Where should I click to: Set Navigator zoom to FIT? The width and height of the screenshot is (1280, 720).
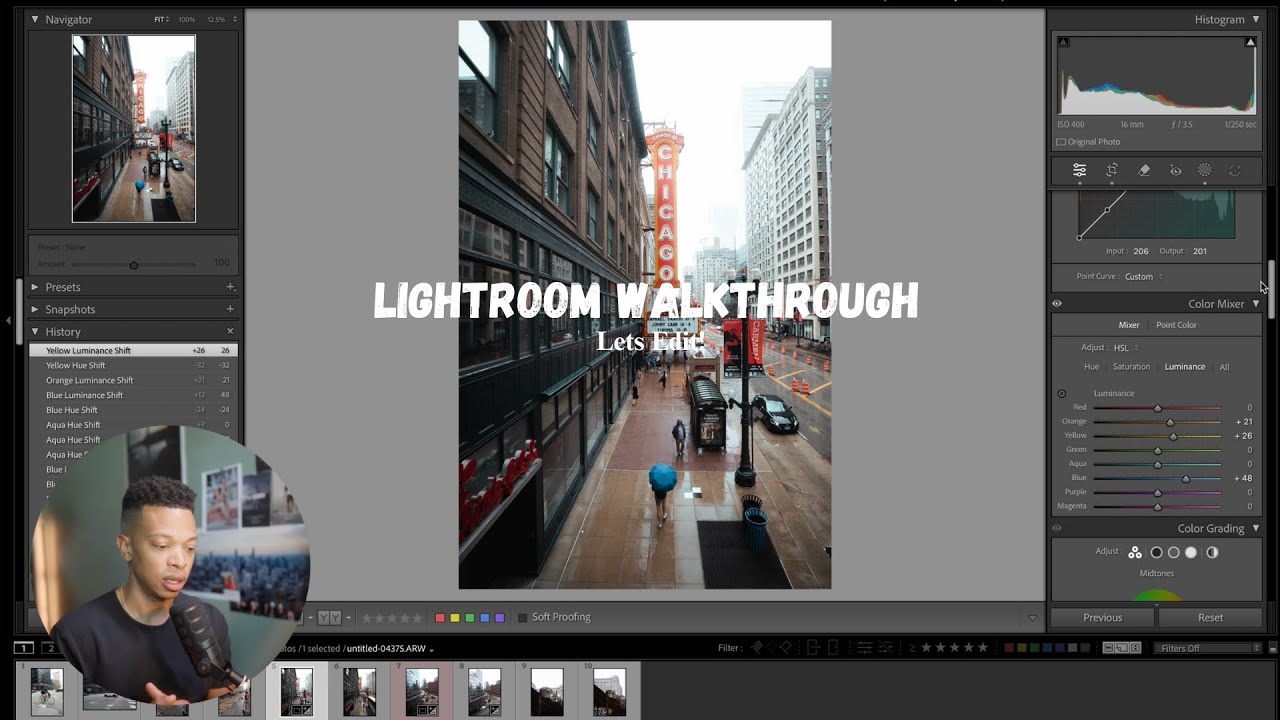click(x=160, y=19)
